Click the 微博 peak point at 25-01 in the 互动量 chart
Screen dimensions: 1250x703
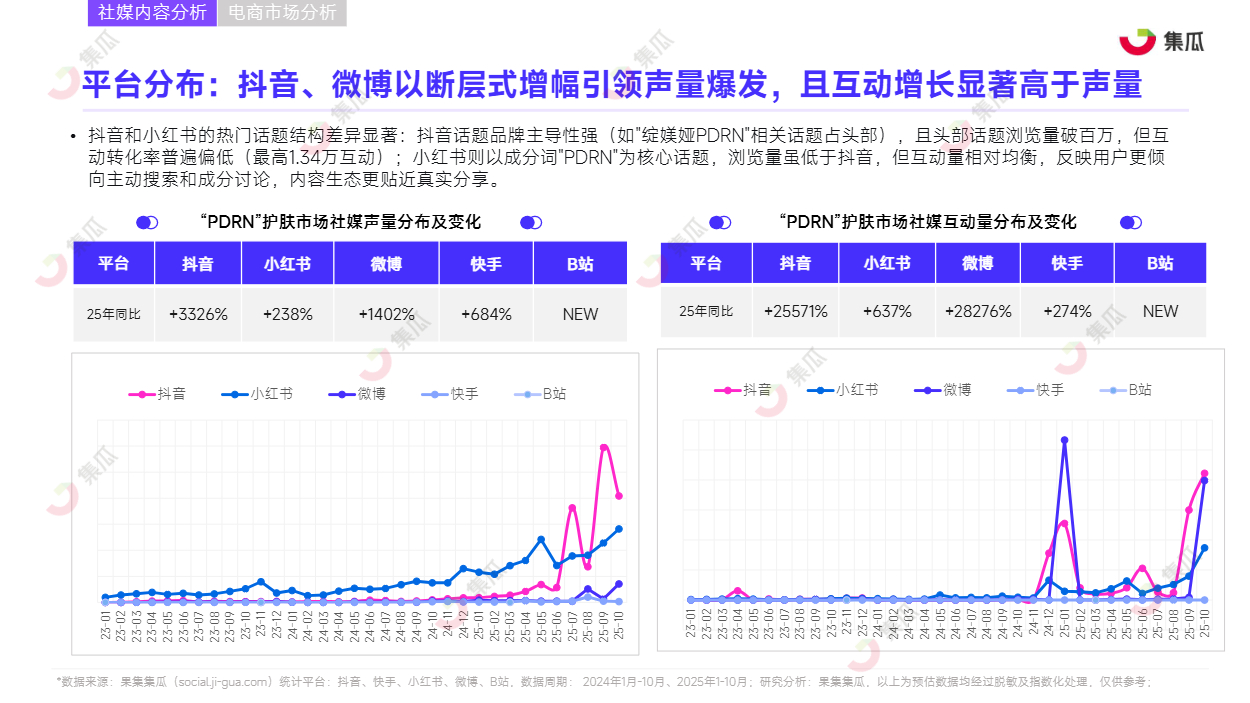pos(1064,440)
